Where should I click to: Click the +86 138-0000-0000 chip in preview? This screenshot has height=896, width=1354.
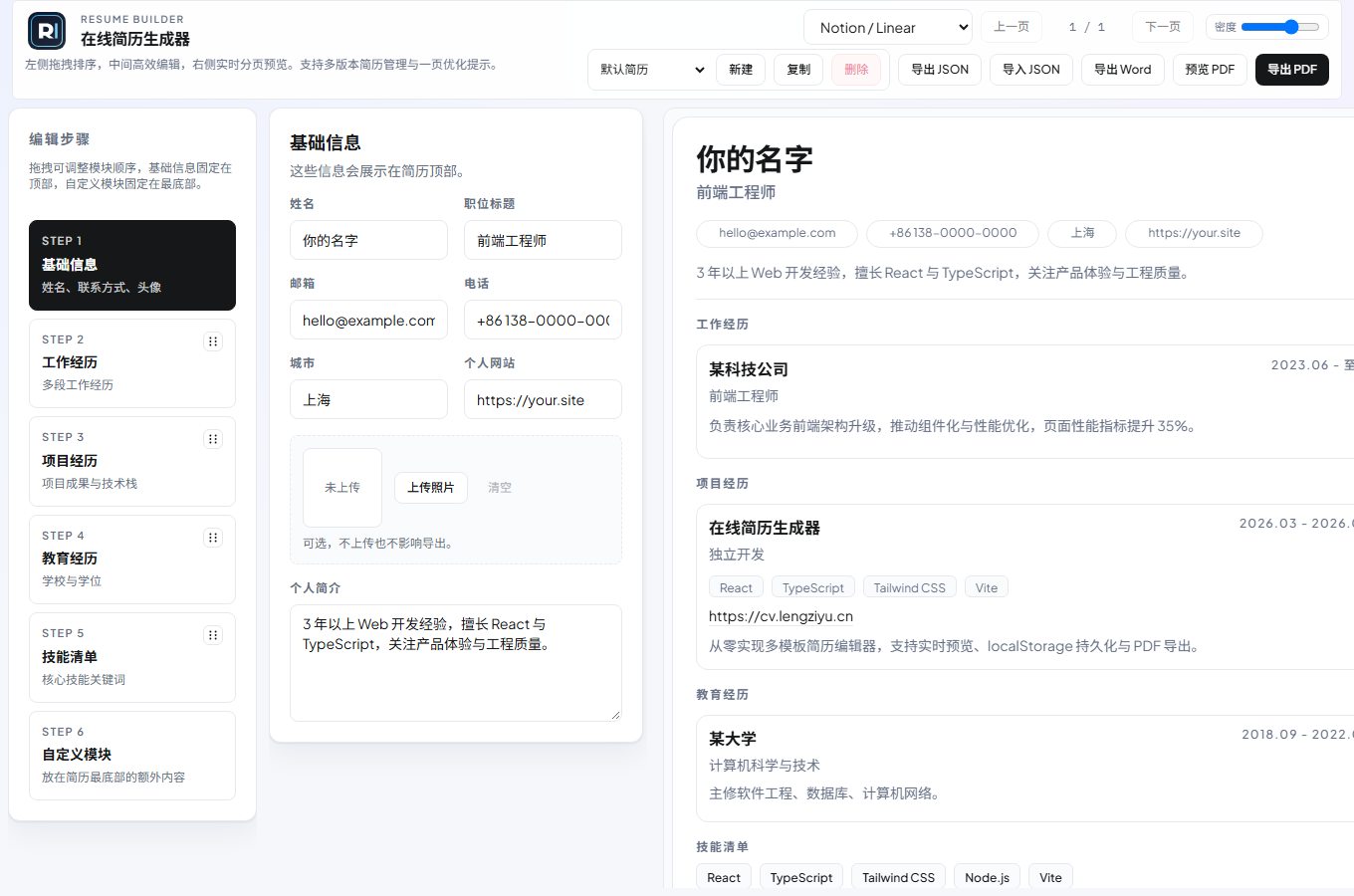tap(953, 233)
